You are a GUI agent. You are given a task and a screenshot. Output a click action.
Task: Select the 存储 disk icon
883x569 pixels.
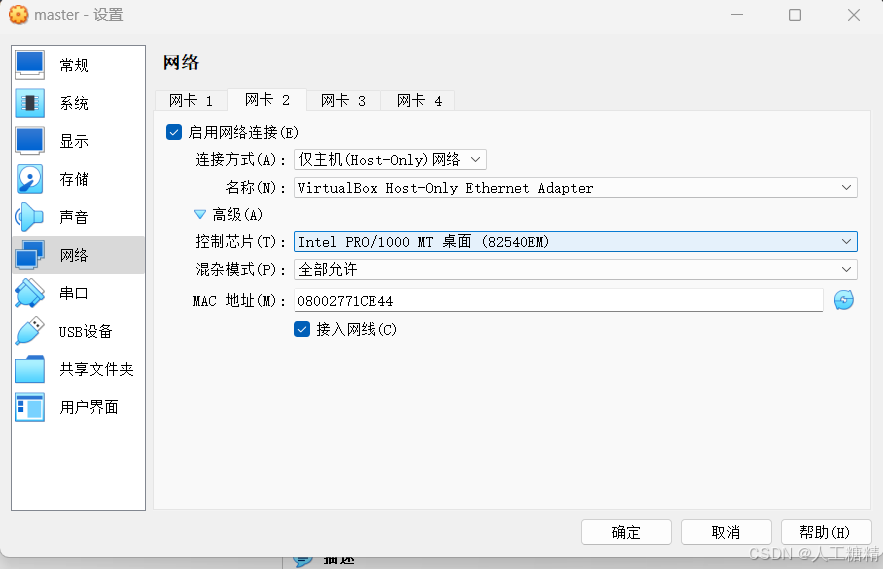30,179
